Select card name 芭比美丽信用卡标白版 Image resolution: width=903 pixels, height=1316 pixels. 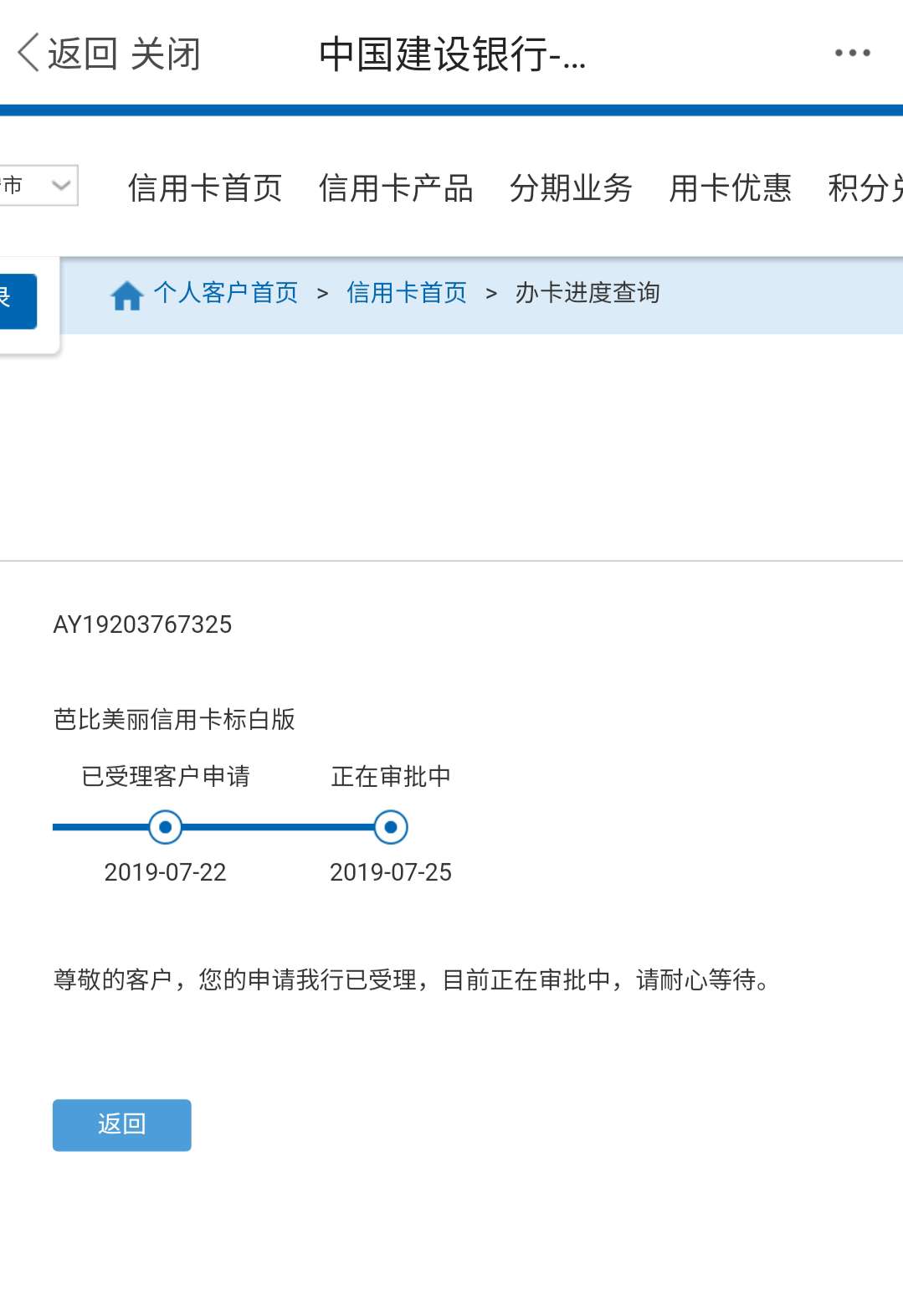(174, 719)
